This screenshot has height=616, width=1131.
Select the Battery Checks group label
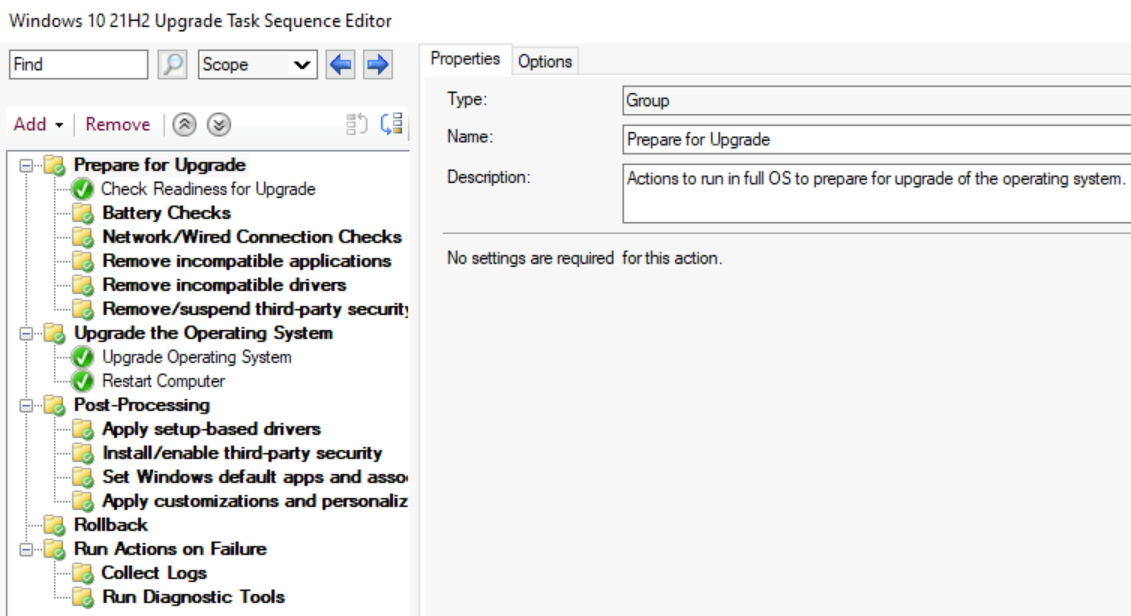pyautogui.click(x=167, y=213)
